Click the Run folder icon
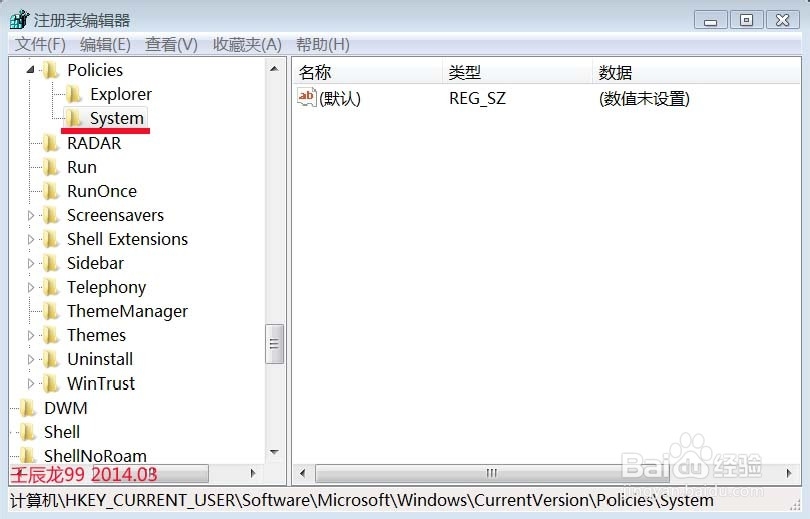810x519 pixels. click(x=51, y=167)
